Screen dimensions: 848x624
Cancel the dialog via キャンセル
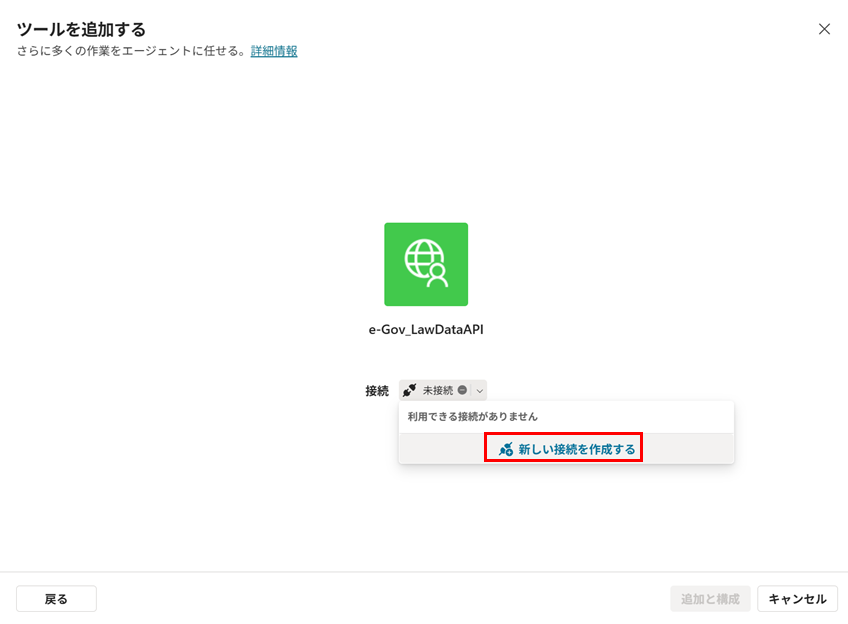pos(797,599)
